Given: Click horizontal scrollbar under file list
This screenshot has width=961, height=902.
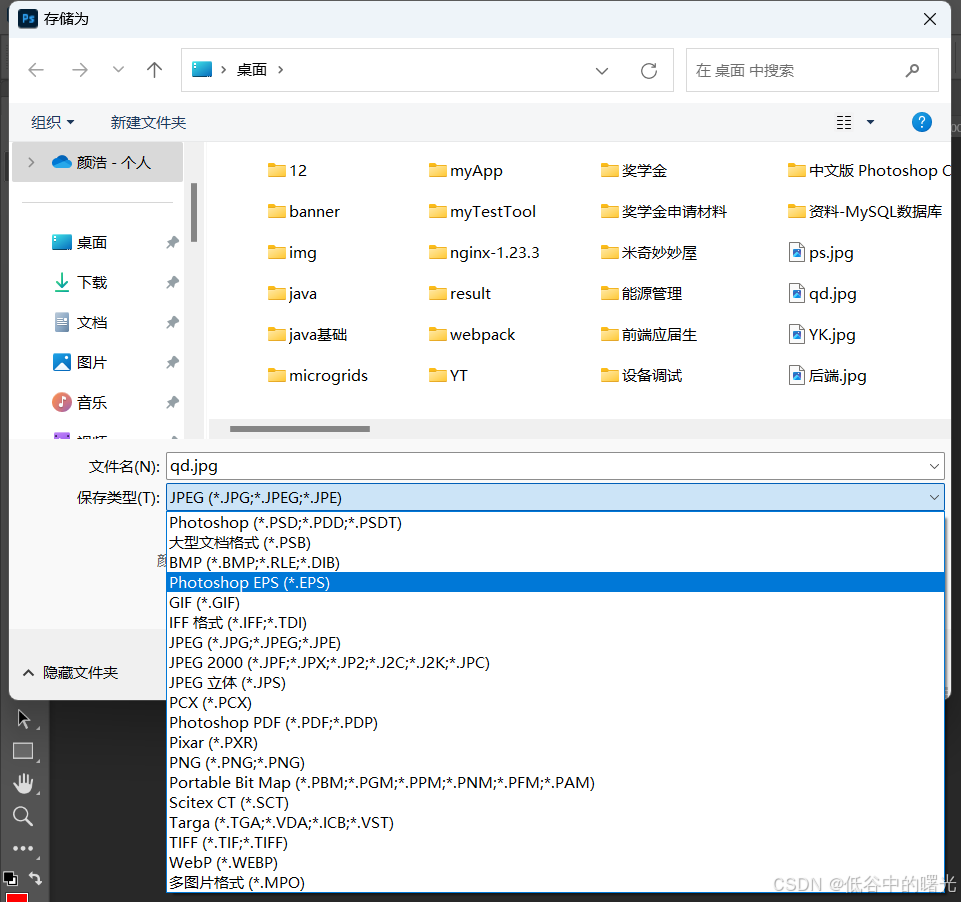Looking at the screenshot, I should coord(300,429).
